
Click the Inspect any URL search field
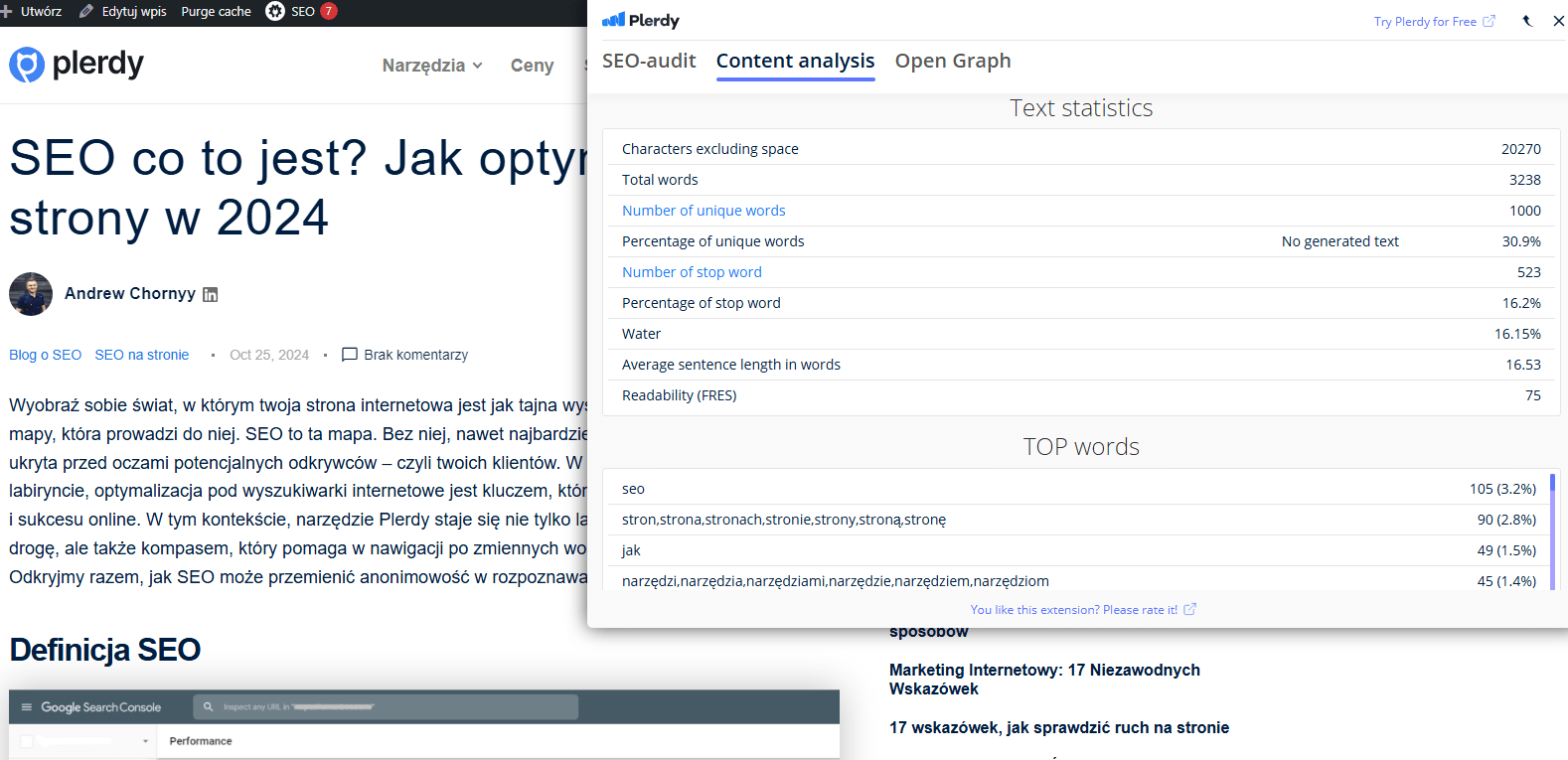tap(386, 707)
